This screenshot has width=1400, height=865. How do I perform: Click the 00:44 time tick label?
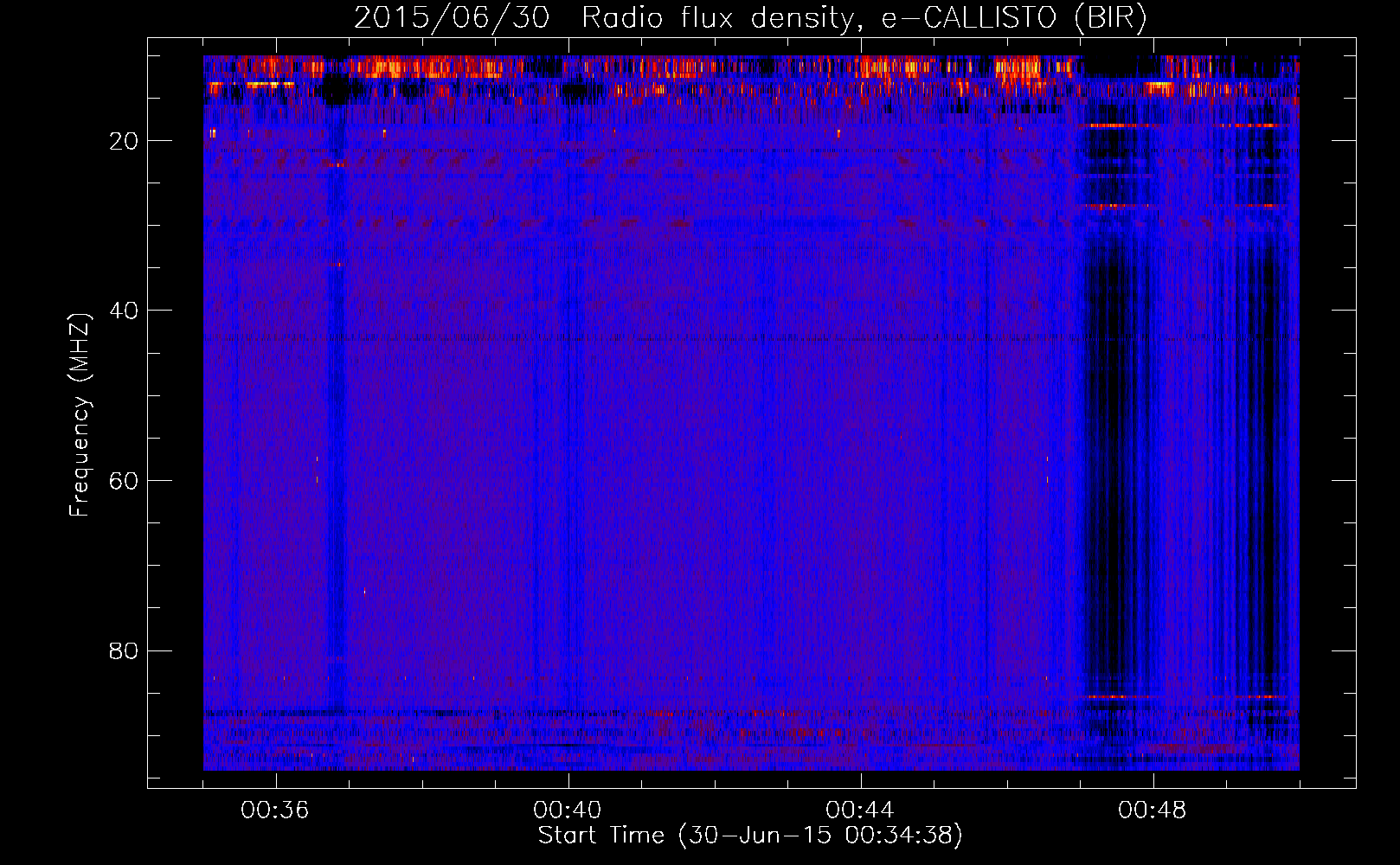click(x=860, y=811)
